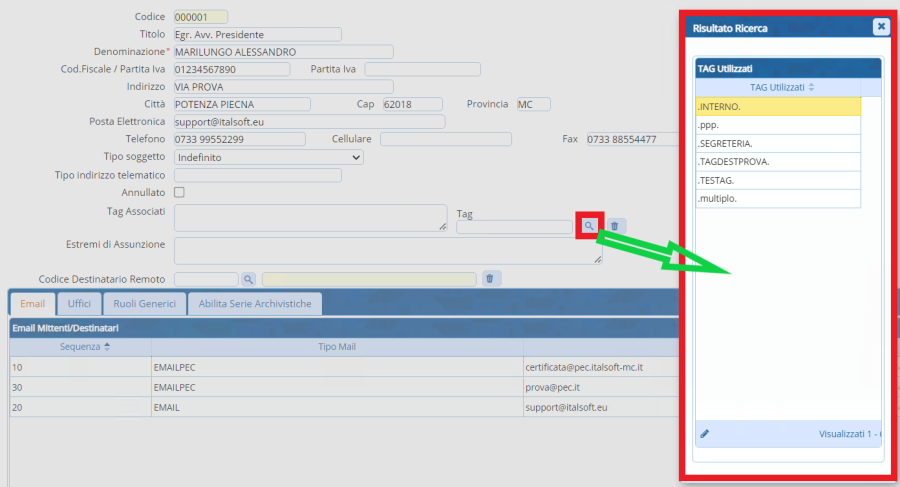Screen dimensions: 900x487
Task: Select the certificata@pec.italsoft-mc.it email row
Action: pyautogui.click(x=340, y=368)
